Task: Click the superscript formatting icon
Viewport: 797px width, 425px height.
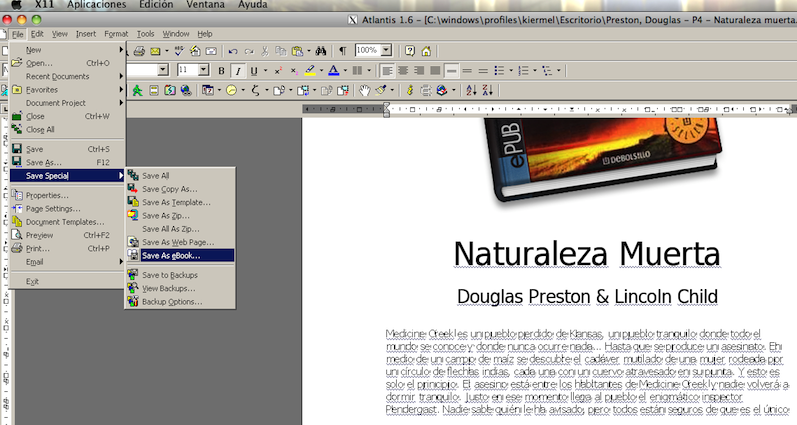Action: tap(277, 70)
